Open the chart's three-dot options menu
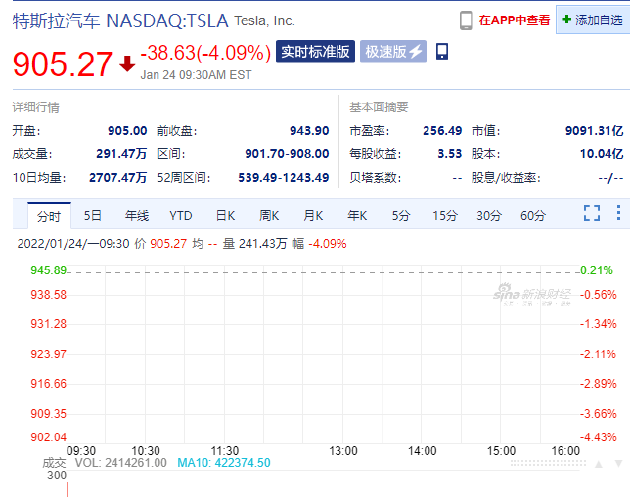This screenshot has width=630, height=497. (x=618, y=213)
